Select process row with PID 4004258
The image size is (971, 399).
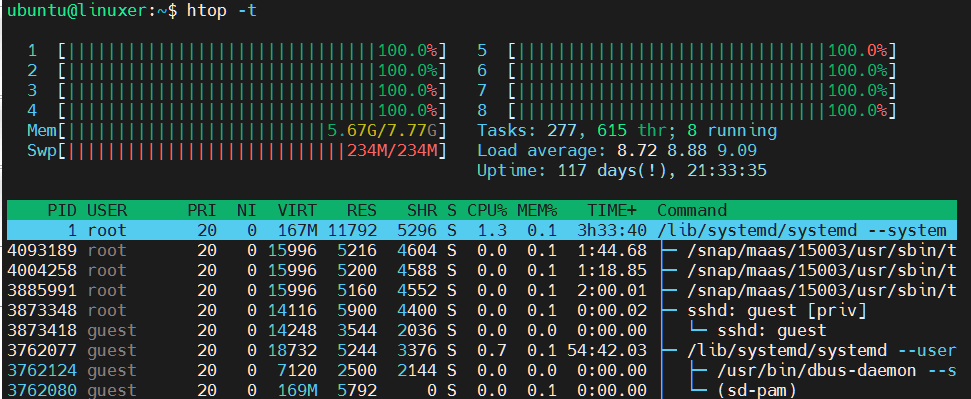coord(482,271)
